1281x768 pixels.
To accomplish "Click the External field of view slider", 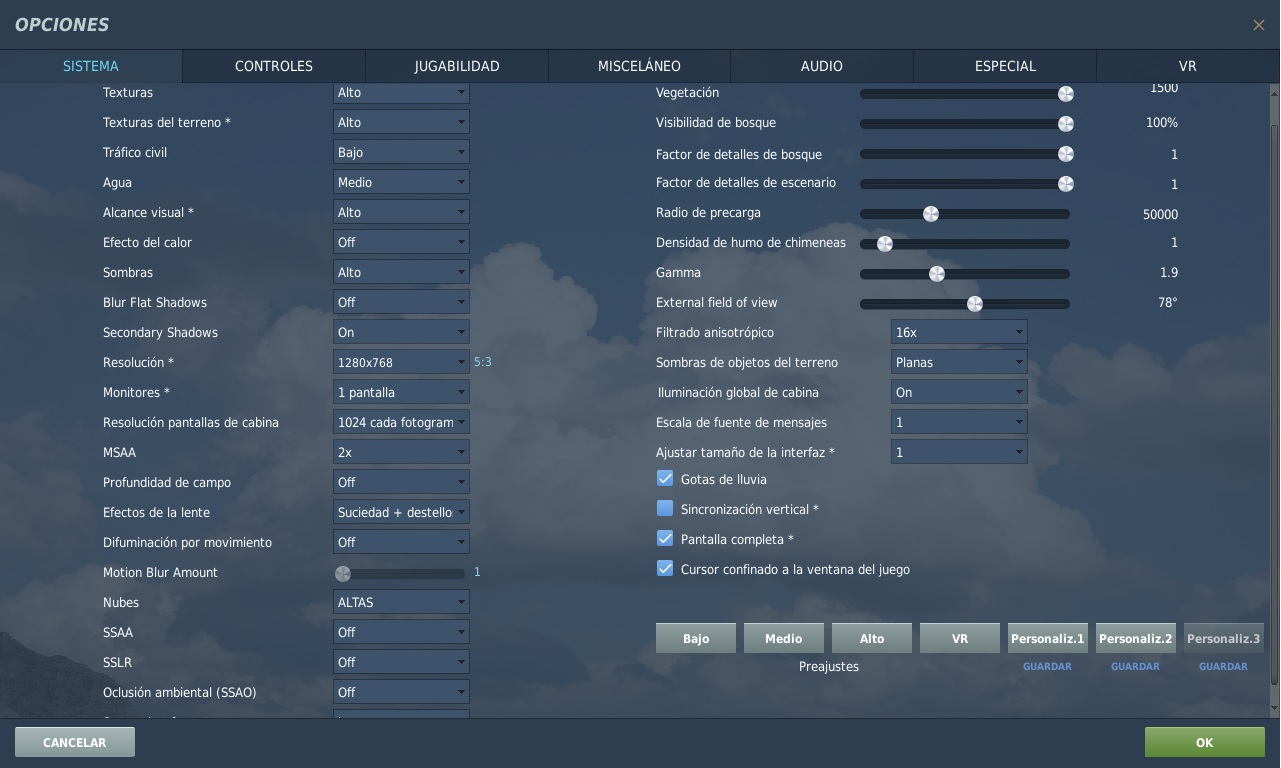I will pyautogui.click(x=965, y=304).
